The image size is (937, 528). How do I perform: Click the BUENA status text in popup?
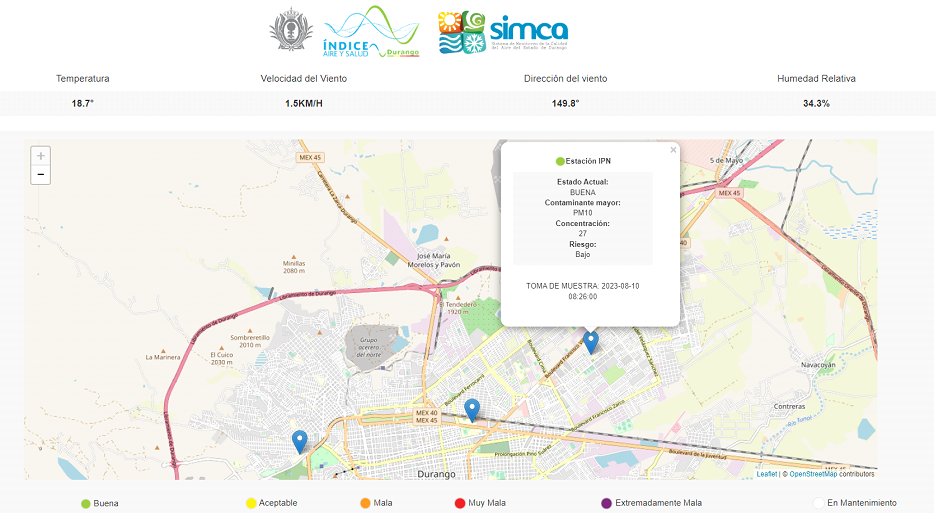[x=583, y=192]
